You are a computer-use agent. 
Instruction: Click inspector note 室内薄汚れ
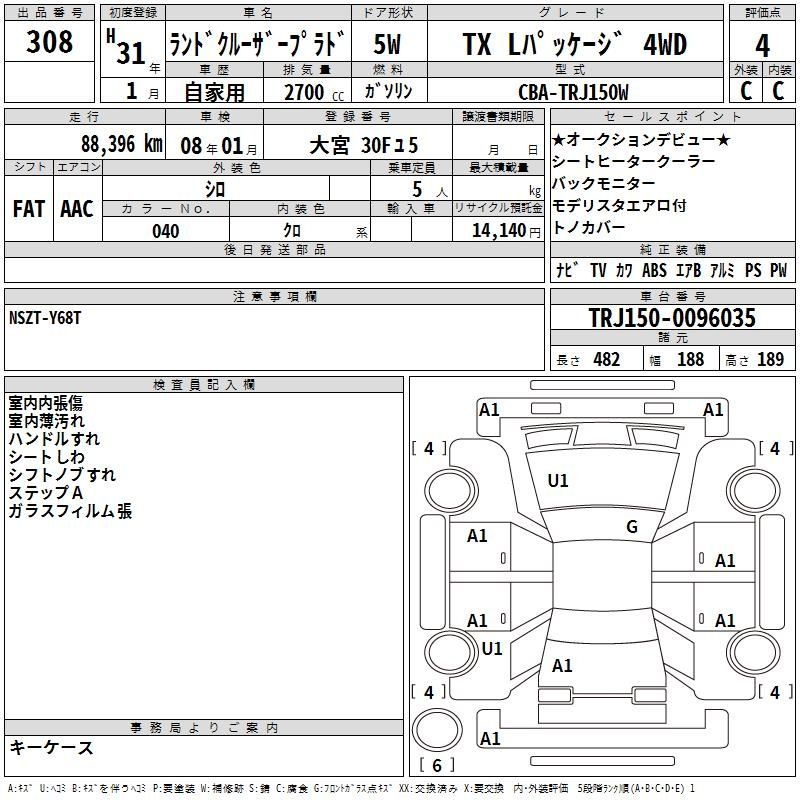pyautogui.click(x=46, y=421)
